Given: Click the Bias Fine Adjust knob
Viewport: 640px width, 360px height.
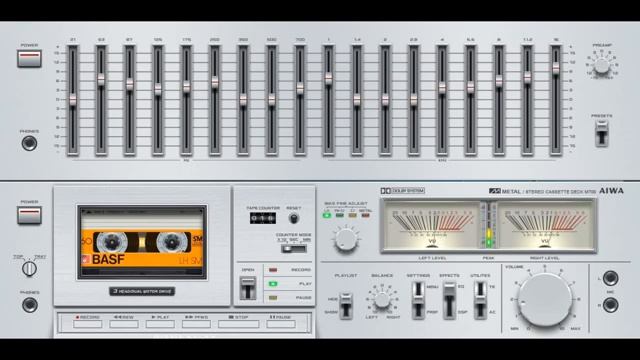Looking at the screenshot, I should pos(346,240).
